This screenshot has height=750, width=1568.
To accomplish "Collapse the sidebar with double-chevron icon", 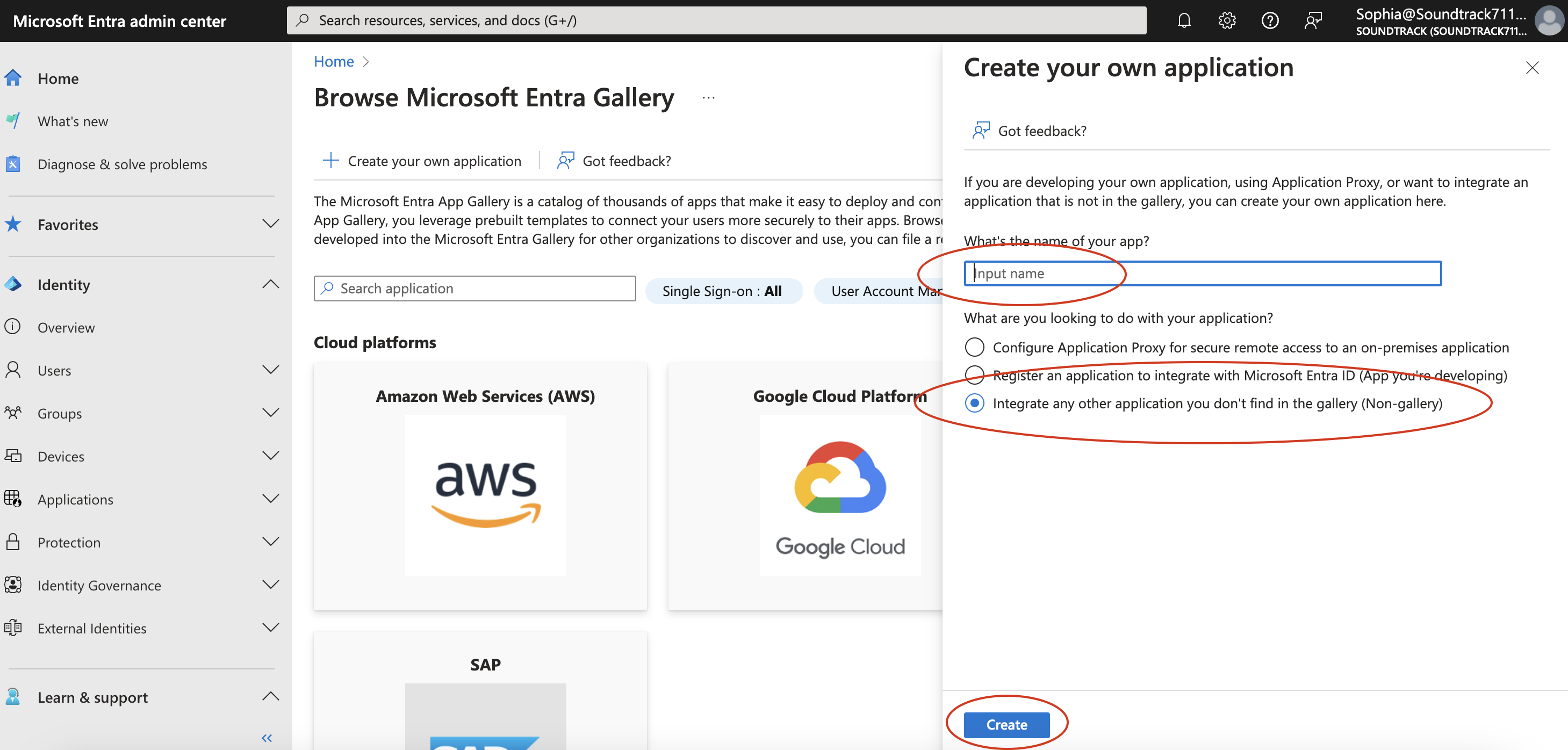I will pos(267,738).
